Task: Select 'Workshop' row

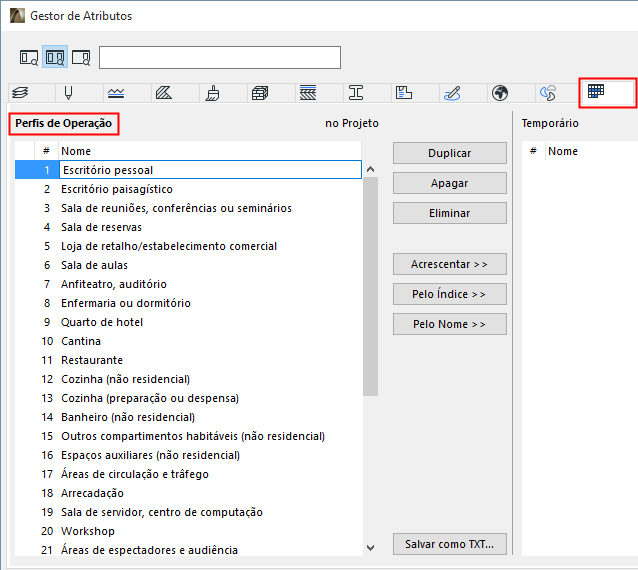Action: pyautogui.click(x=188, y=531)
